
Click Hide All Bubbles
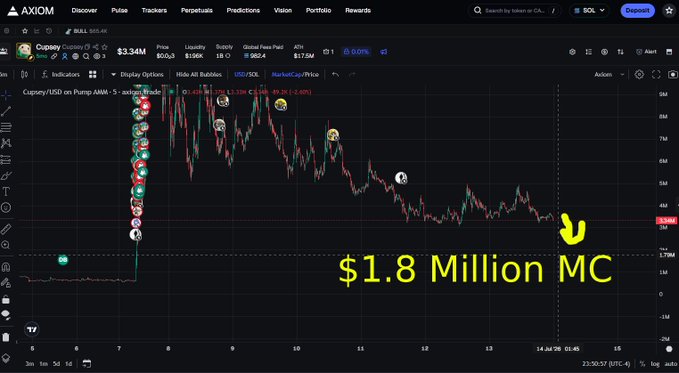[199, 75]
